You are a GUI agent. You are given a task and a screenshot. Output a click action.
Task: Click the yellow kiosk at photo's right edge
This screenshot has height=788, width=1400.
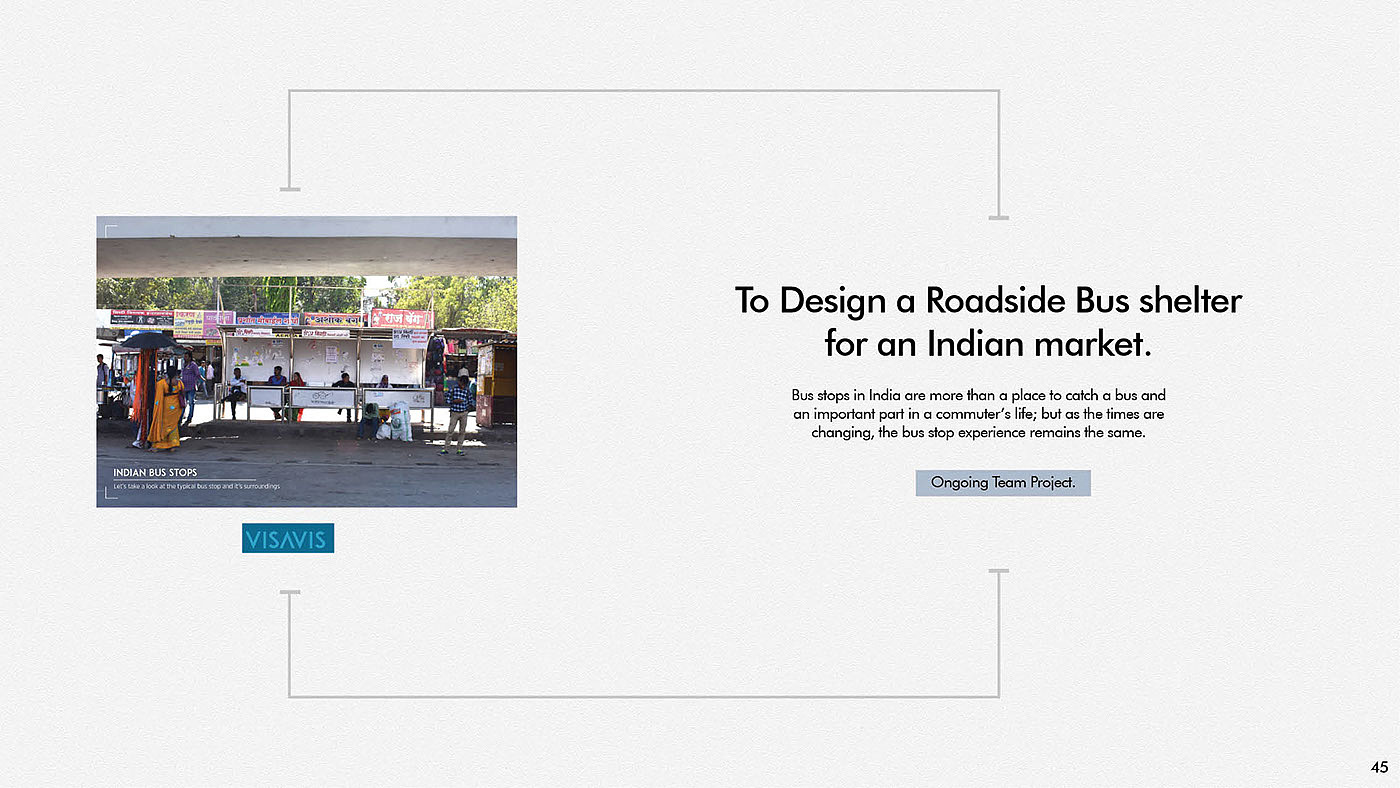497,383
